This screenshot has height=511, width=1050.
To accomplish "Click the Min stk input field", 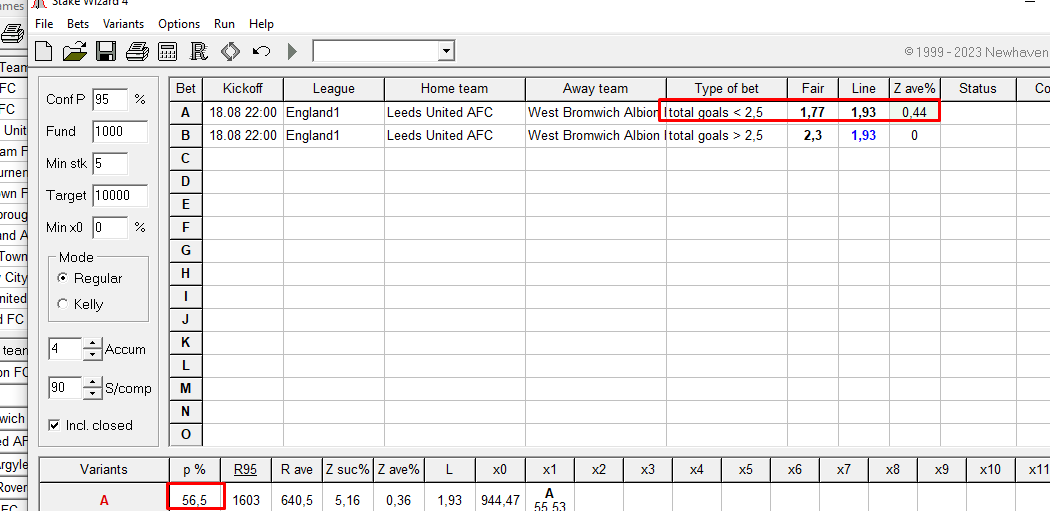I will (x=110, y=163).
